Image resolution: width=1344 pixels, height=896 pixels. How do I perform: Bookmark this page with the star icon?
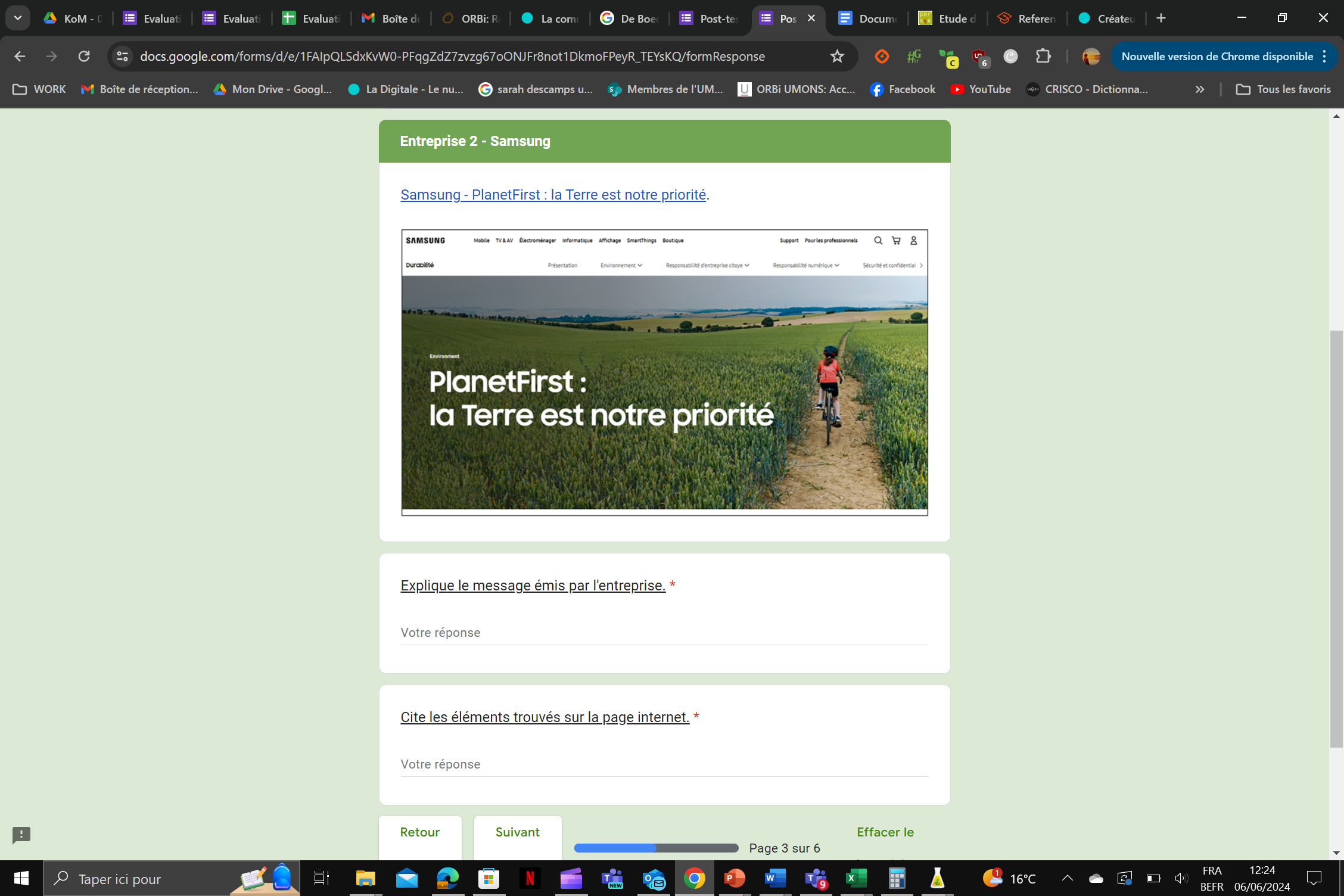point(837,56)
